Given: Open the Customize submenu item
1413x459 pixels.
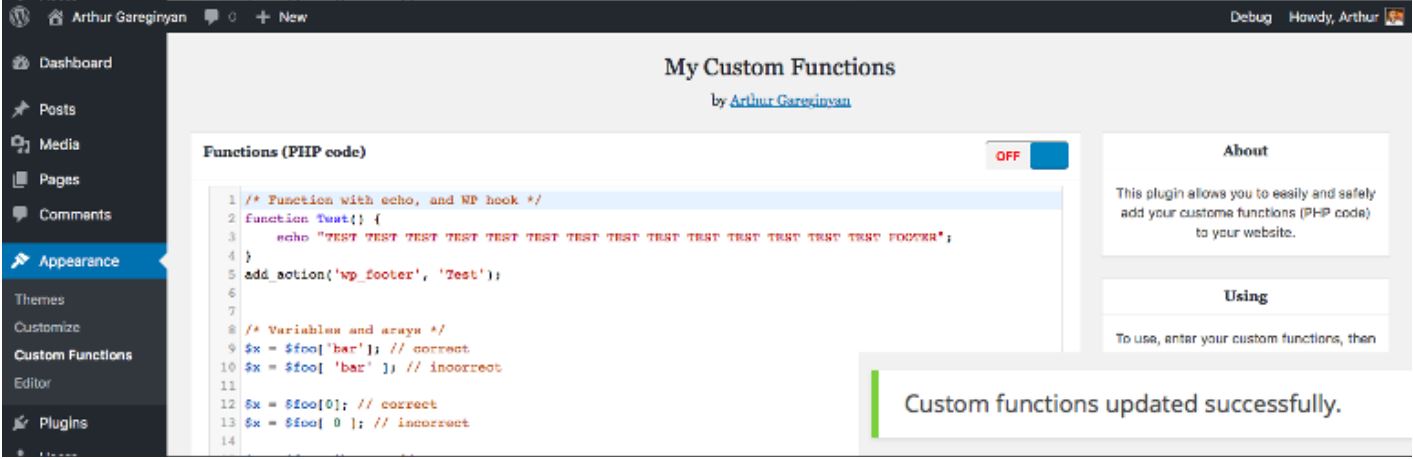Looking at the screenshot, I should click(x=47, y=327).
